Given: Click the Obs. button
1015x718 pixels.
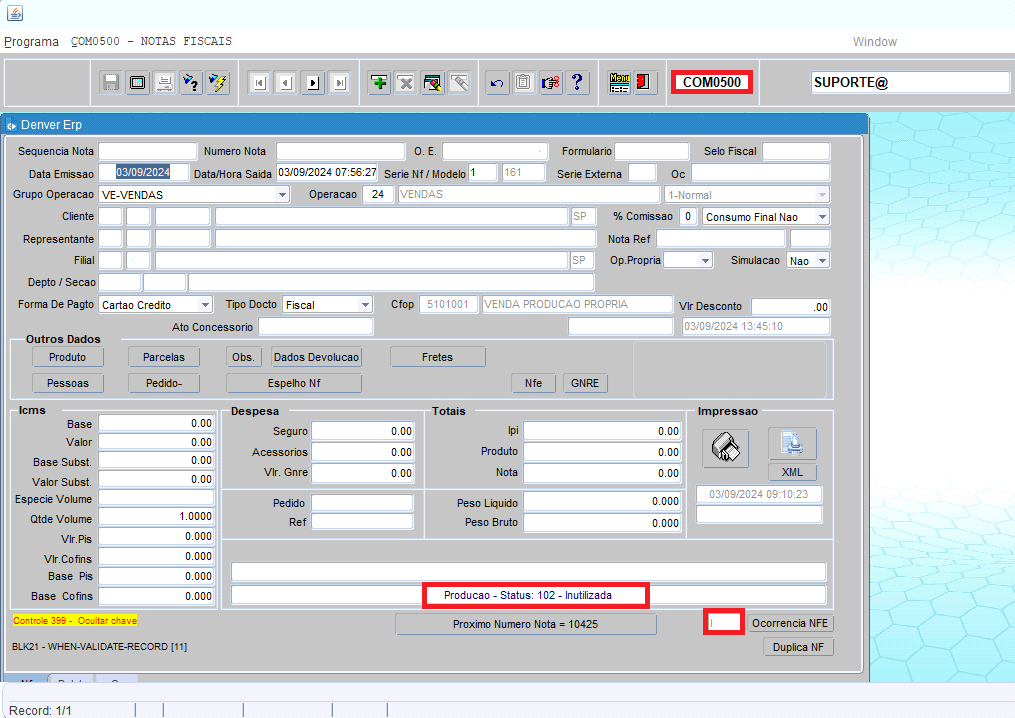Looking at the screenshot, I should pyautogui.click(x=243, y=357).
